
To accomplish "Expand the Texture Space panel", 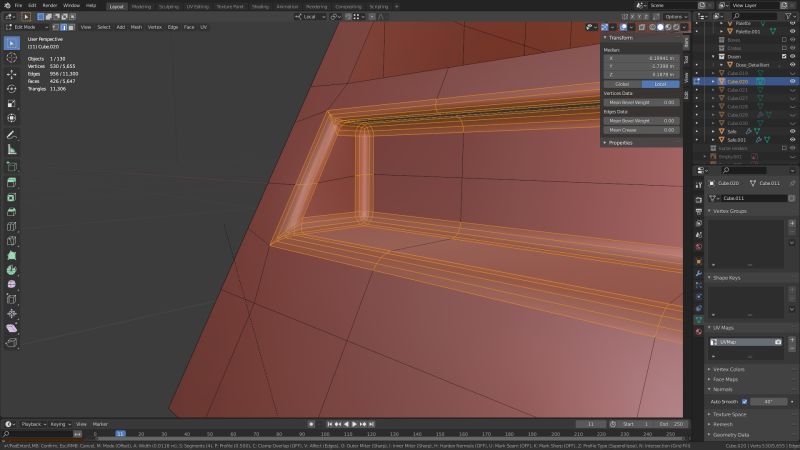I will coord(729,414).
